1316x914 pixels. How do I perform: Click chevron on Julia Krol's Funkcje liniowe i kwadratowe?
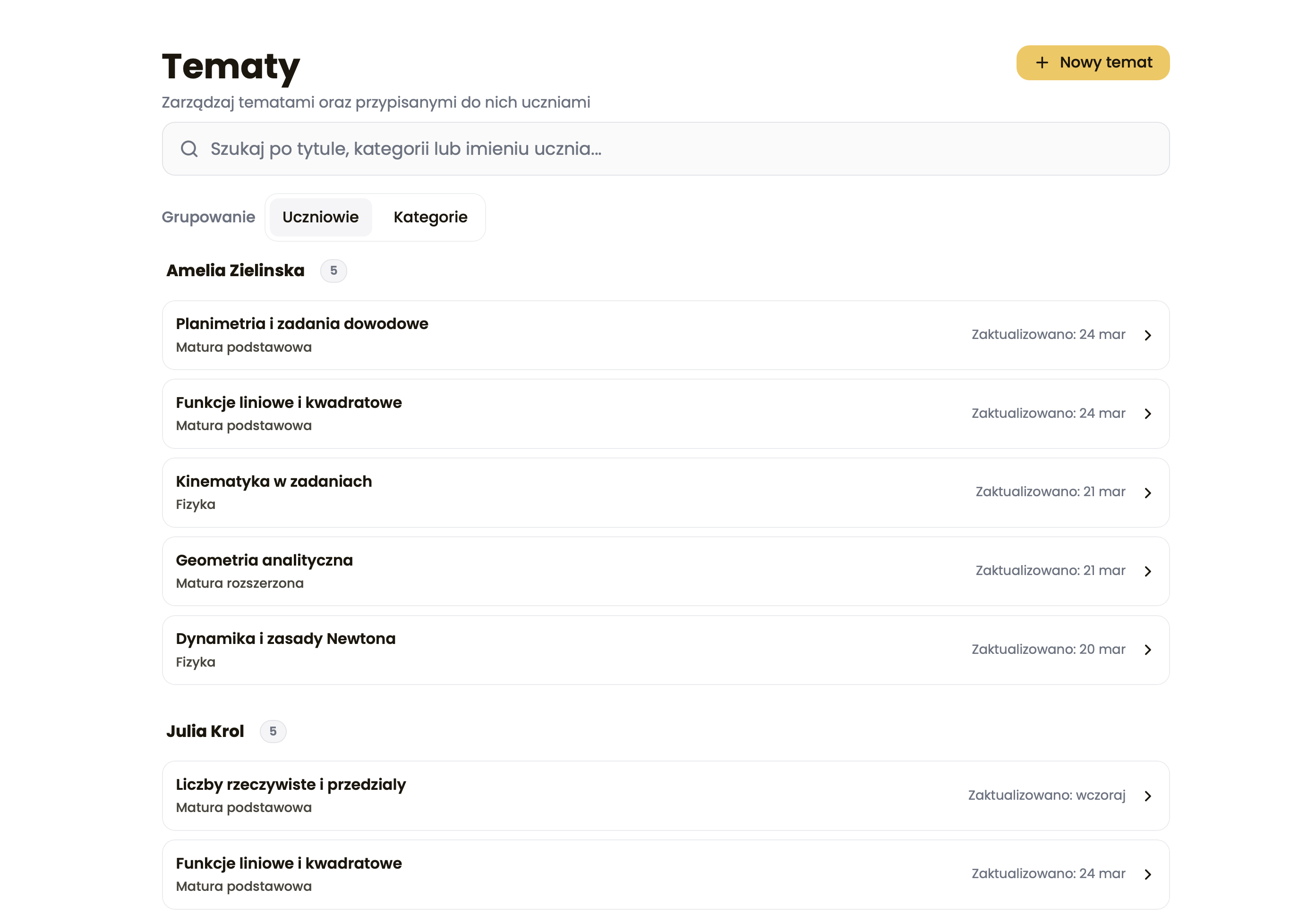[1147, 874]
